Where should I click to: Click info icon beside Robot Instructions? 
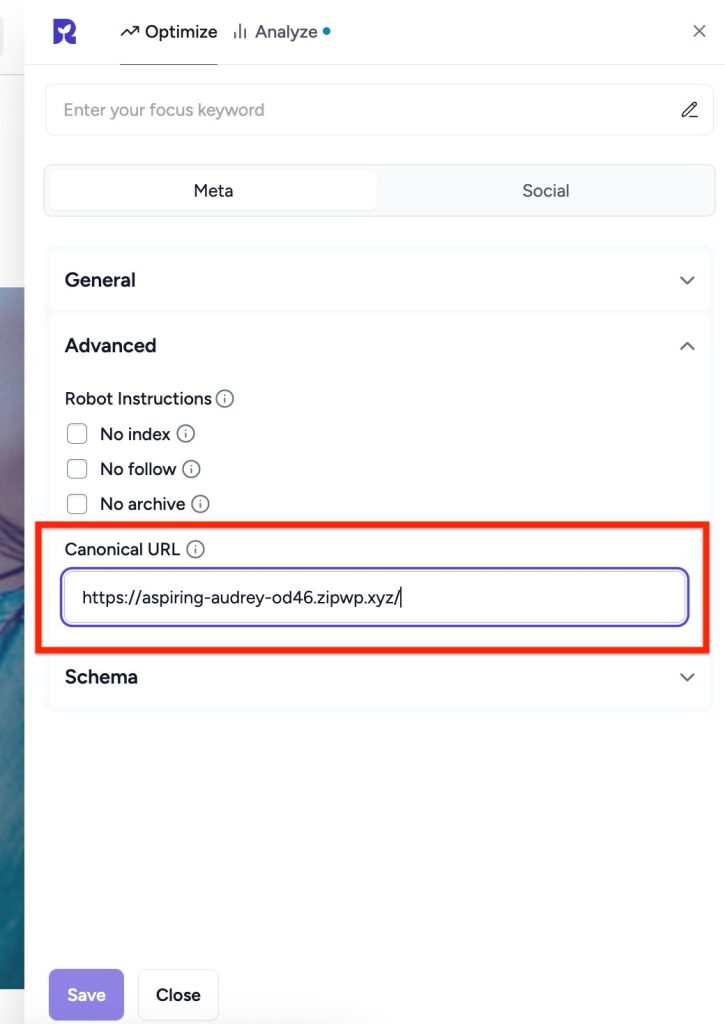click(225, 399)
